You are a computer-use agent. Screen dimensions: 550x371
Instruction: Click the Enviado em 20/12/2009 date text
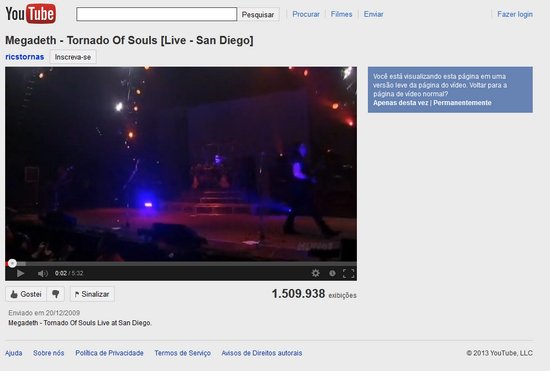coord(44,313)
